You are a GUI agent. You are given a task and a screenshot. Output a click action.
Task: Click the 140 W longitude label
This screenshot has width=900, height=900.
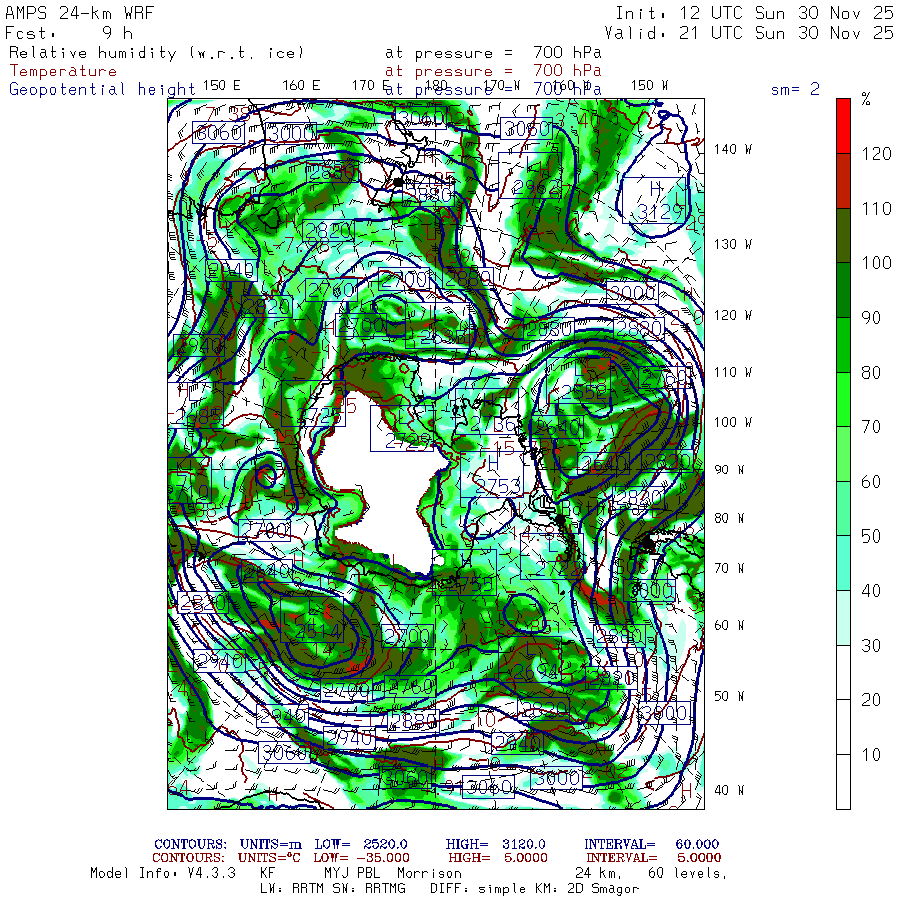point(733,149)
